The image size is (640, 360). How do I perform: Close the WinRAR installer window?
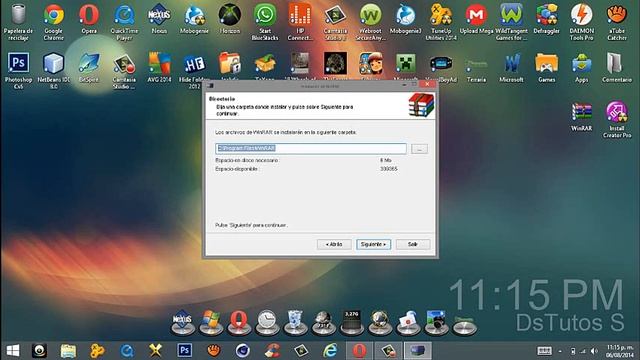[x=427, y=84]
